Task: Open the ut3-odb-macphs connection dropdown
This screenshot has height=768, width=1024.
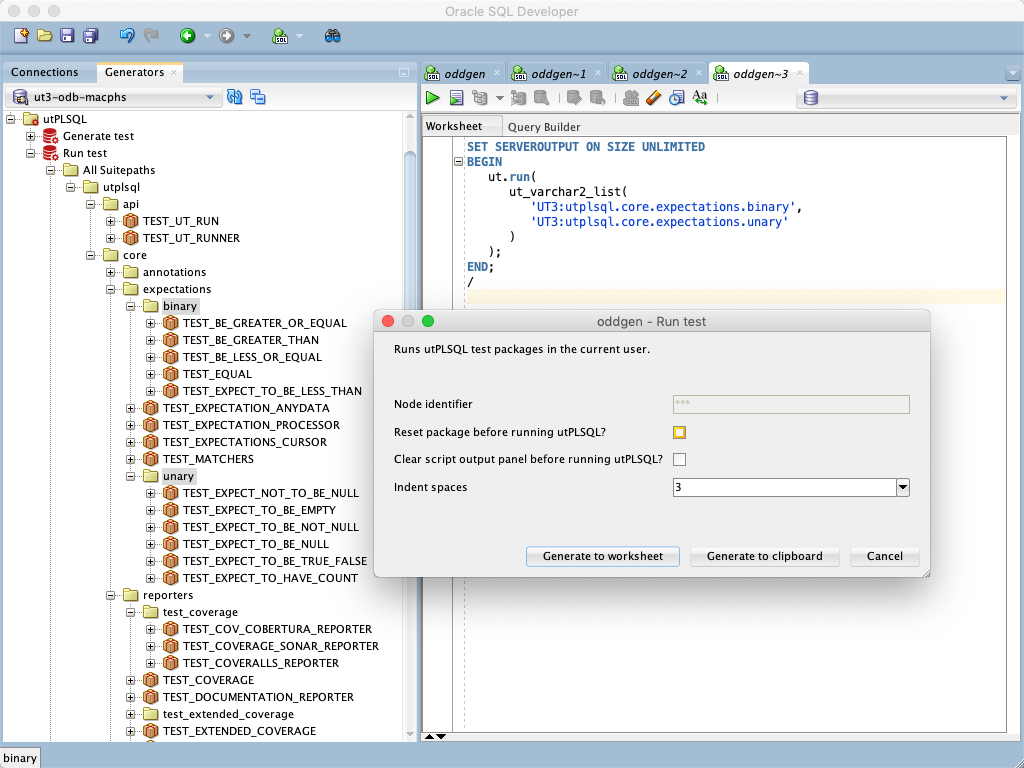Action: tap(210, 97)
